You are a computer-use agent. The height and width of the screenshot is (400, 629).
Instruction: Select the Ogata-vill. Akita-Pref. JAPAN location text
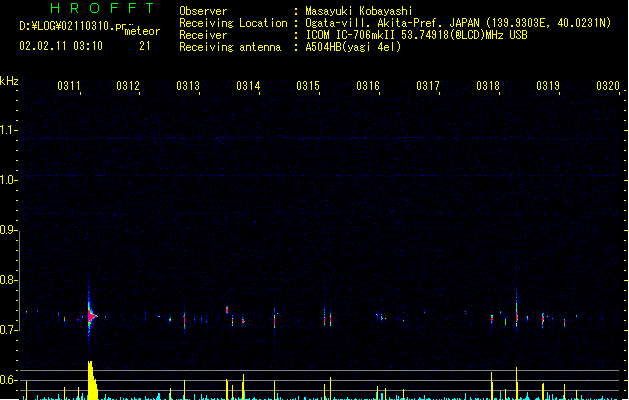pyautogui.click(x=458, y=23)
